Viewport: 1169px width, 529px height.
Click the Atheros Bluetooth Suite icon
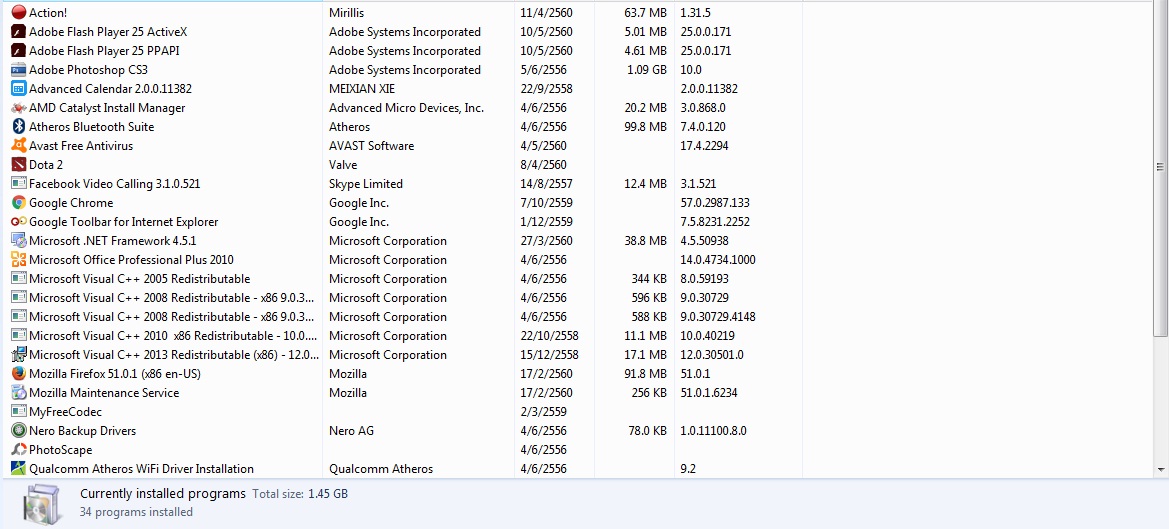19,127
